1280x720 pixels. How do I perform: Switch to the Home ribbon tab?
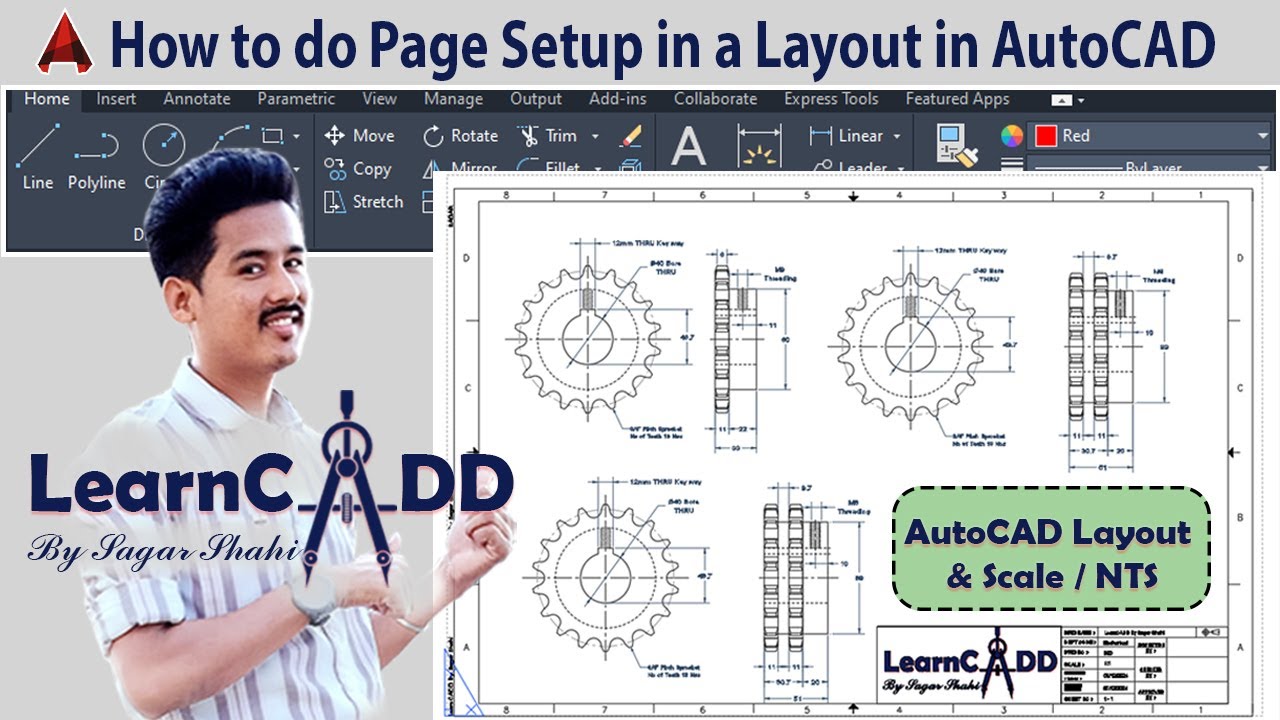click(x=47, y=99)
